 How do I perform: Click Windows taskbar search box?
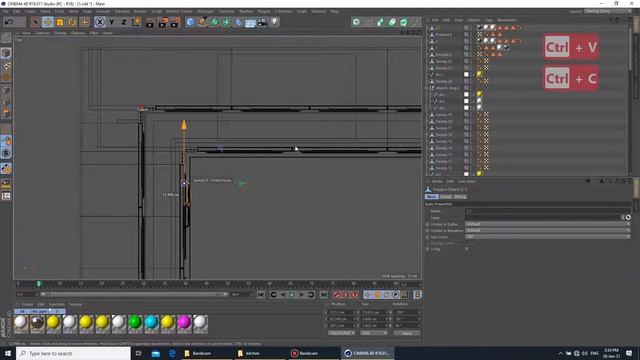tap(73, 353)
